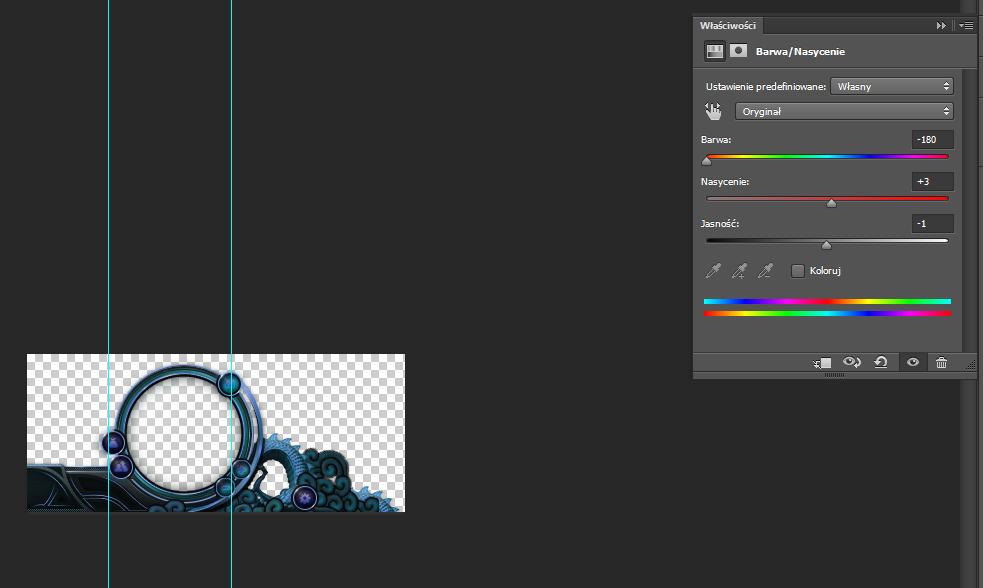Image resolution: width=983 pixels, height=588 pixels.
Task: Pick the add-to-sample eyedropper with plus
Action: pyautogui.click(x=739, y=271)
